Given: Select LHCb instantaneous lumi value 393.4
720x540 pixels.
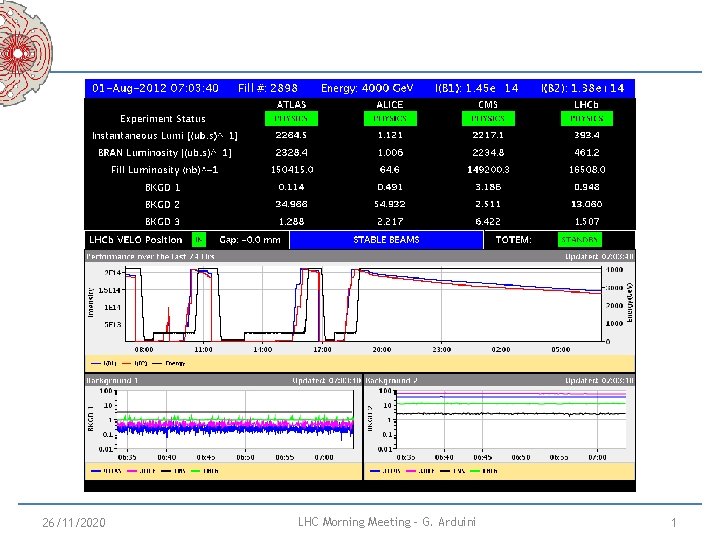Looking at the screenshot, I should (x=586, y=135).
